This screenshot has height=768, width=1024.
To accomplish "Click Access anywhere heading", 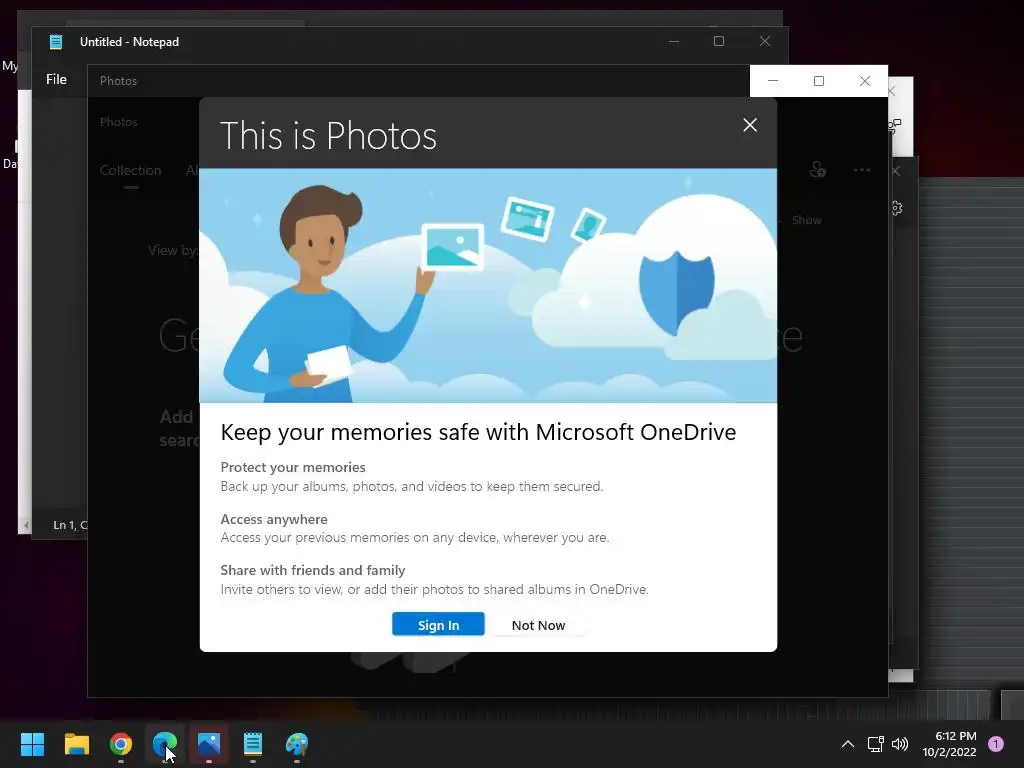I will point(274,519).
